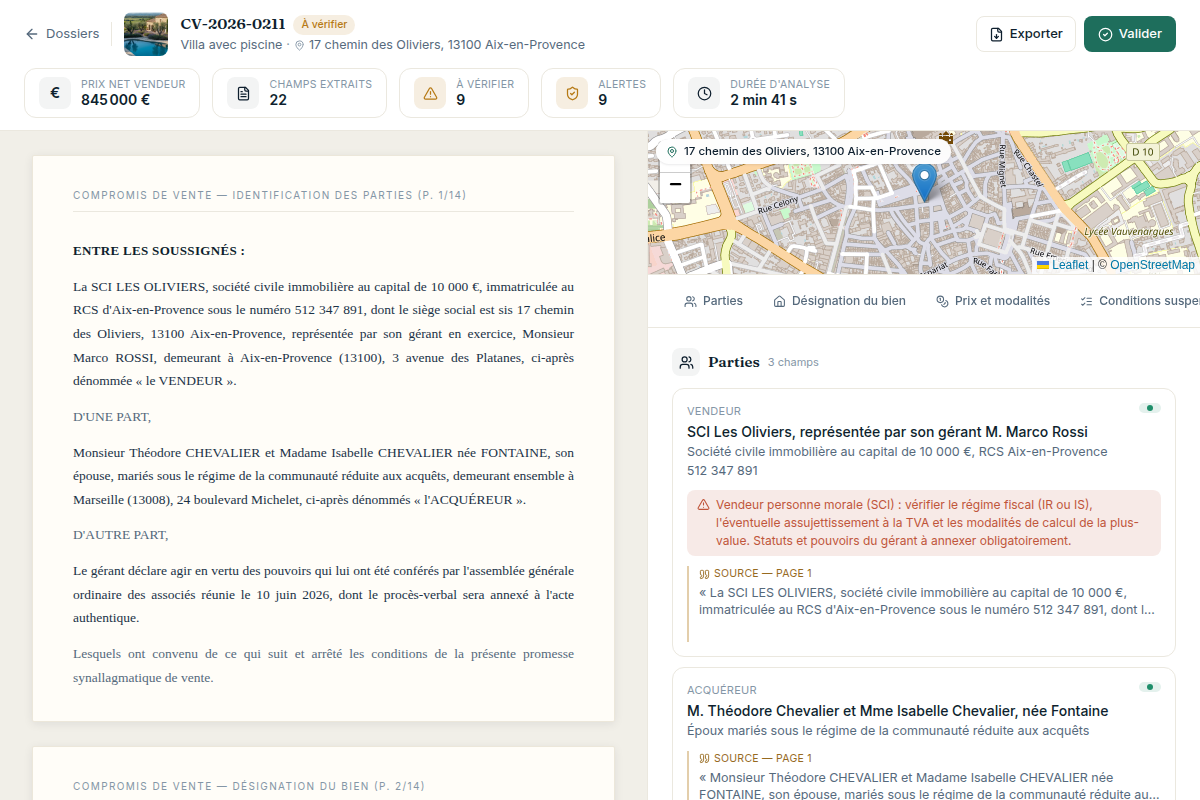Click the clock icon for Durée d'analyse
Screen dimensions: 1200x800
pyautogui.click(x=704, y=93)
